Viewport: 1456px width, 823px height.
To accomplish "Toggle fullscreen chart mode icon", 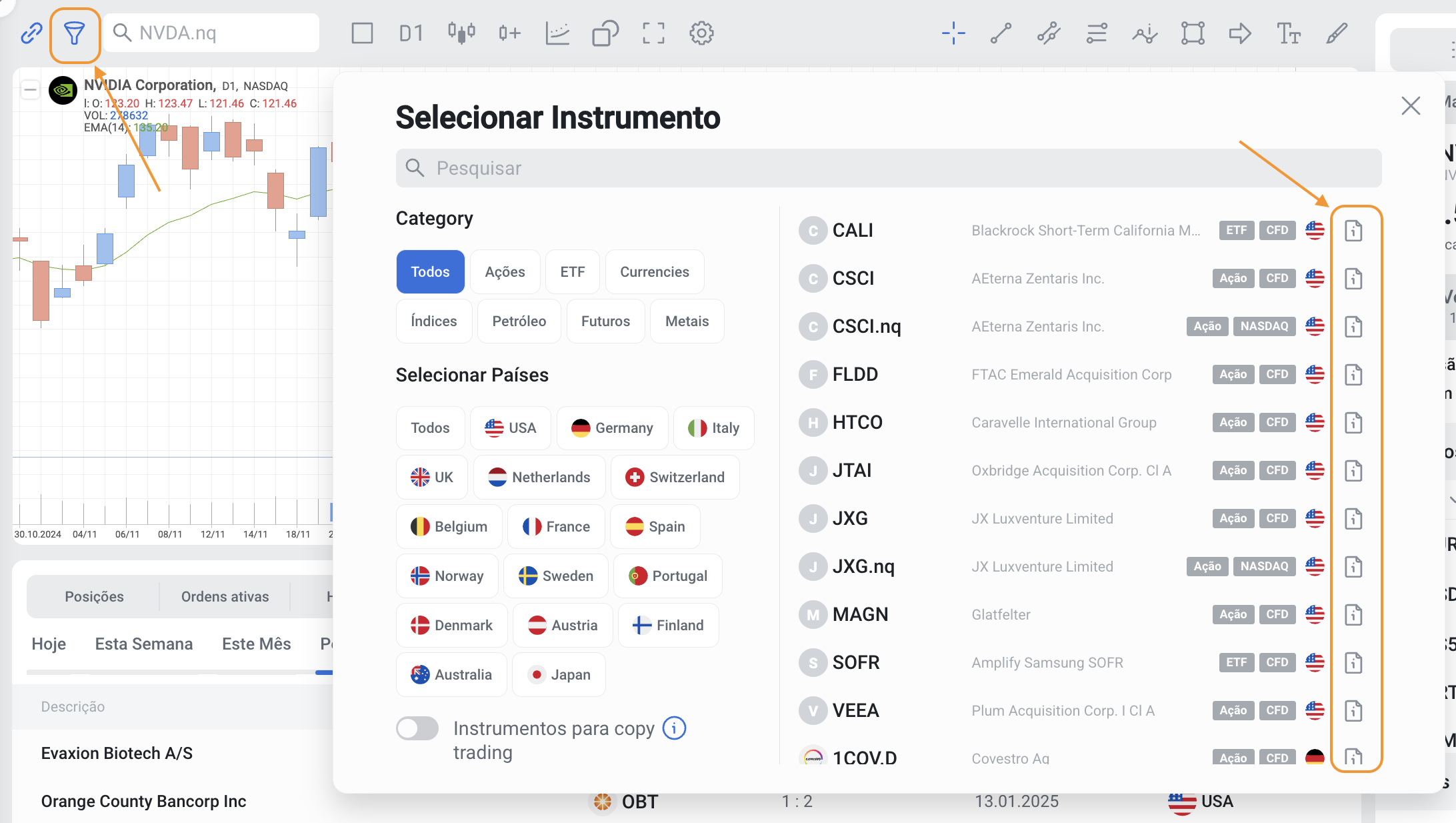I will tap(653, 33).
